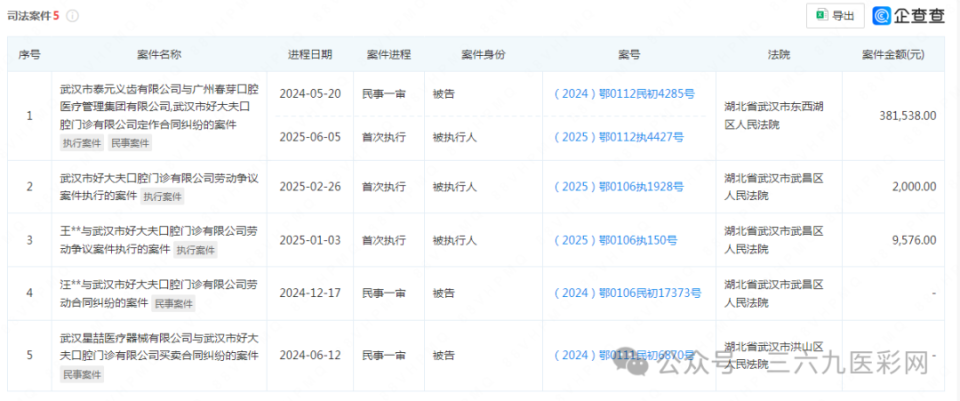Click 首次执行 in the 2025-02-26 row
The height and width of the screenshot is (401, 960).
(383, 187)
